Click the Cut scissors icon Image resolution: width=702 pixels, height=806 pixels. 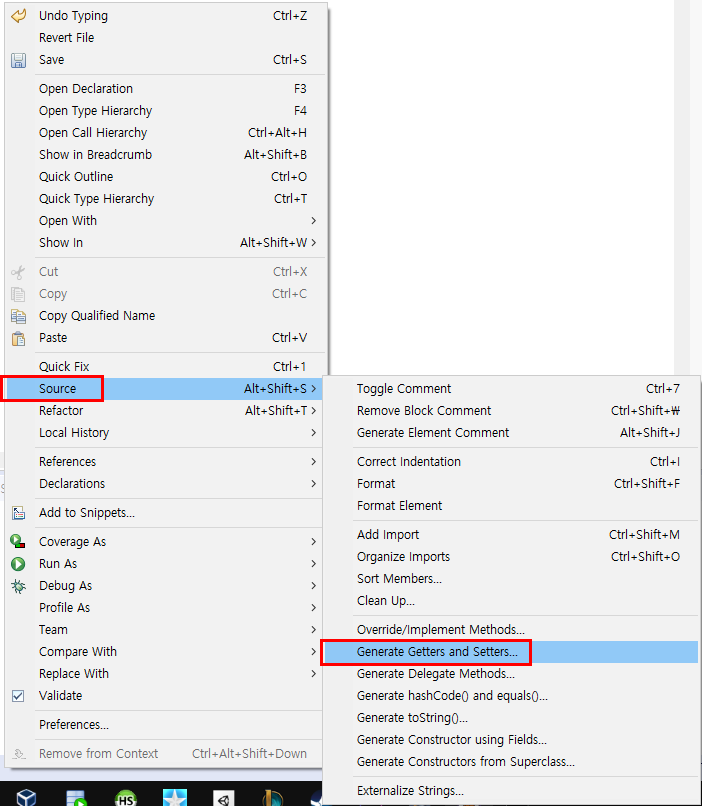click(x=19, y=272)
